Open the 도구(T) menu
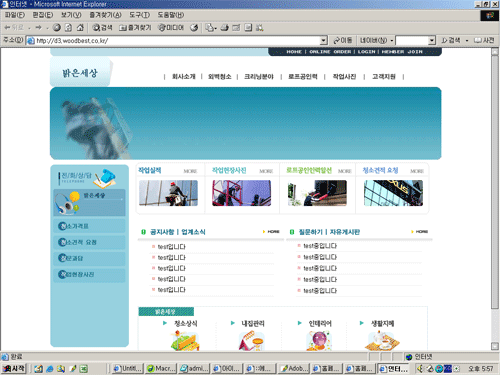 coord(139,15)
